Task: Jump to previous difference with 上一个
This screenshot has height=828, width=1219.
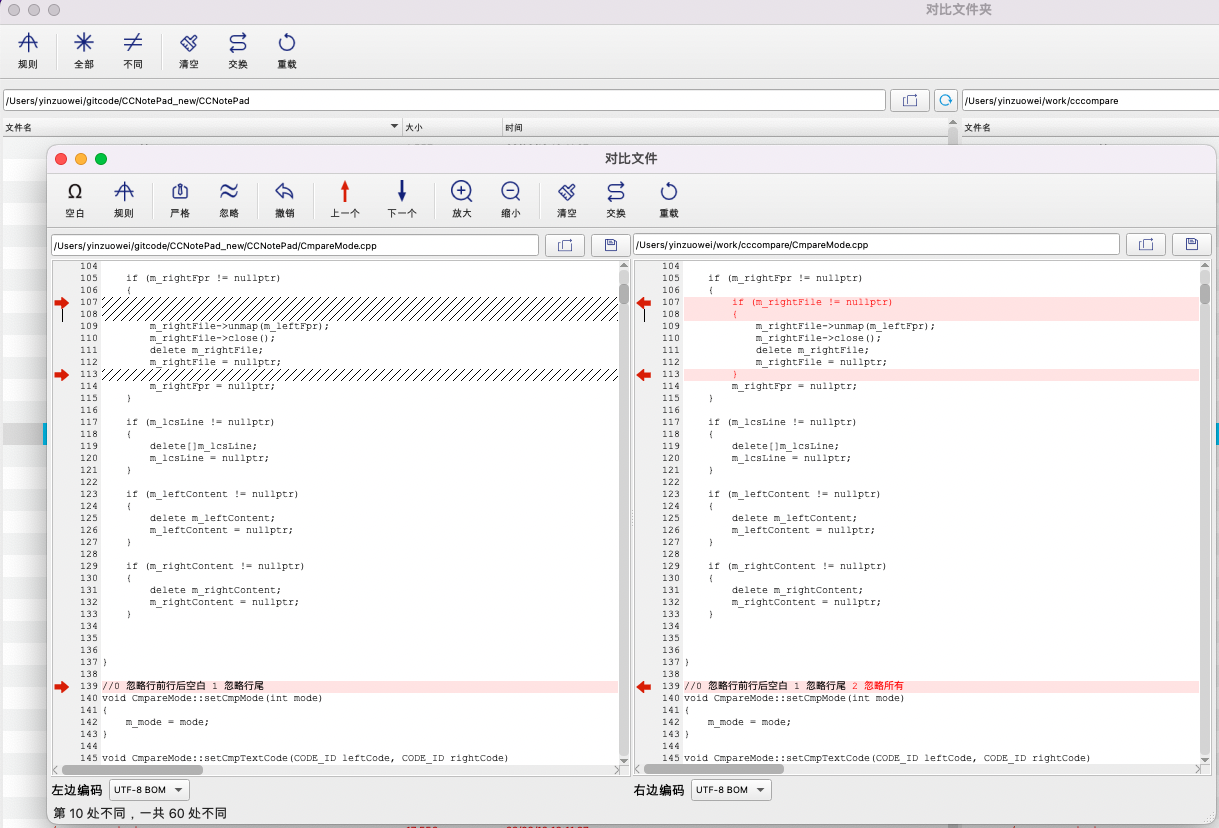Action: 345,197
